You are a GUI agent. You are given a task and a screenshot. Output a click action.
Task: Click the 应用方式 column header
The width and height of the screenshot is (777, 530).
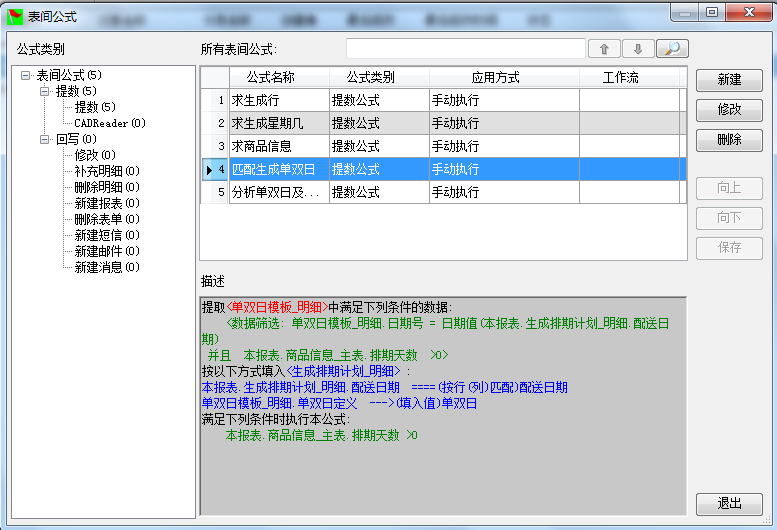pos(503,77)
